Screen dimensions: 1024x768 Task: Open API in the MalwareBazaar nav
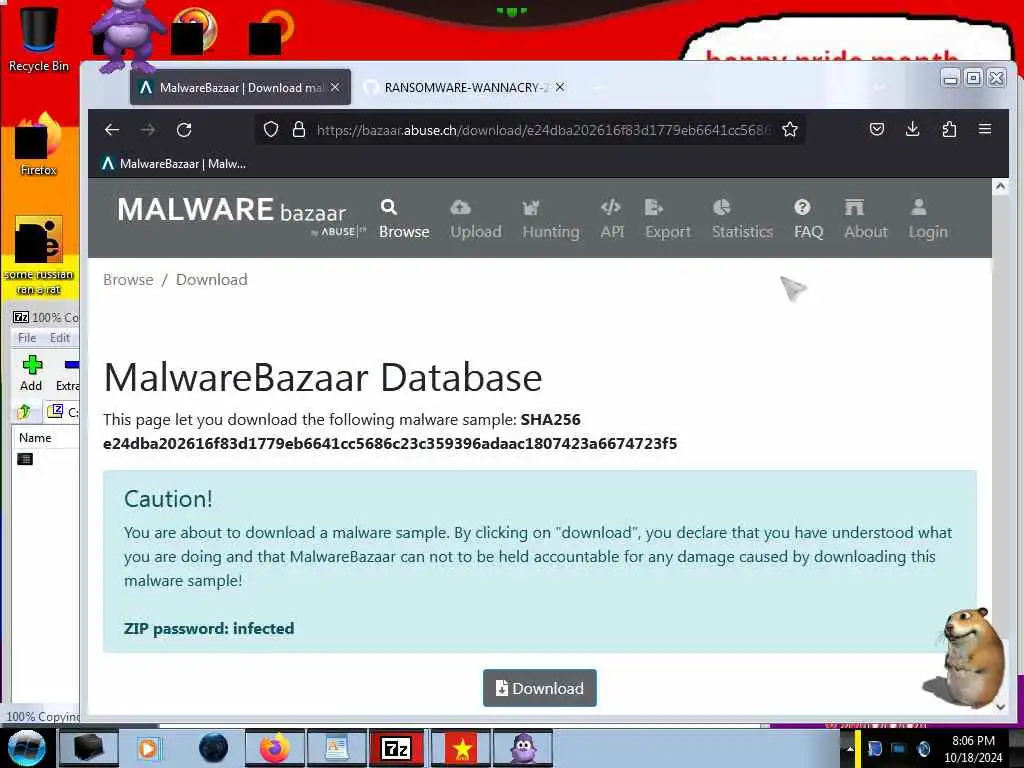(612, 219)
